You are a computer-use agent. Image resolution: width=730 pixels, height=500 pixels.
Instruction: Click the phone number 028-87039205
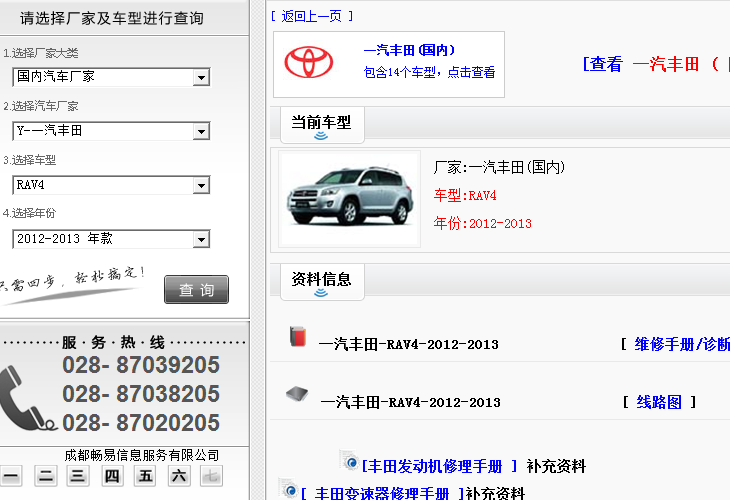(141, 365)
